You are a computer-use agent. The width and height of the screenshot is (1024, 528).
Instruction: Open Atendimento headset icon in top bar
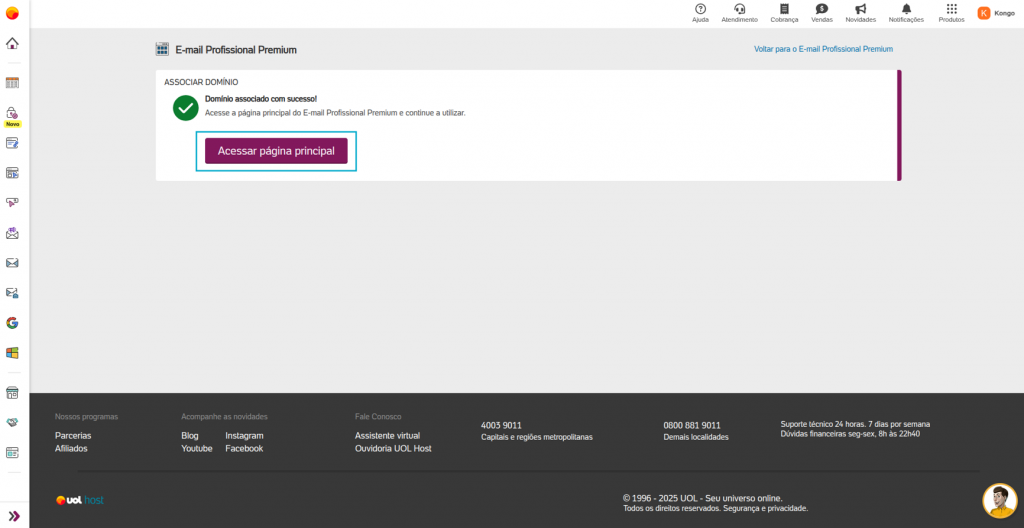(x=739, y=12)
